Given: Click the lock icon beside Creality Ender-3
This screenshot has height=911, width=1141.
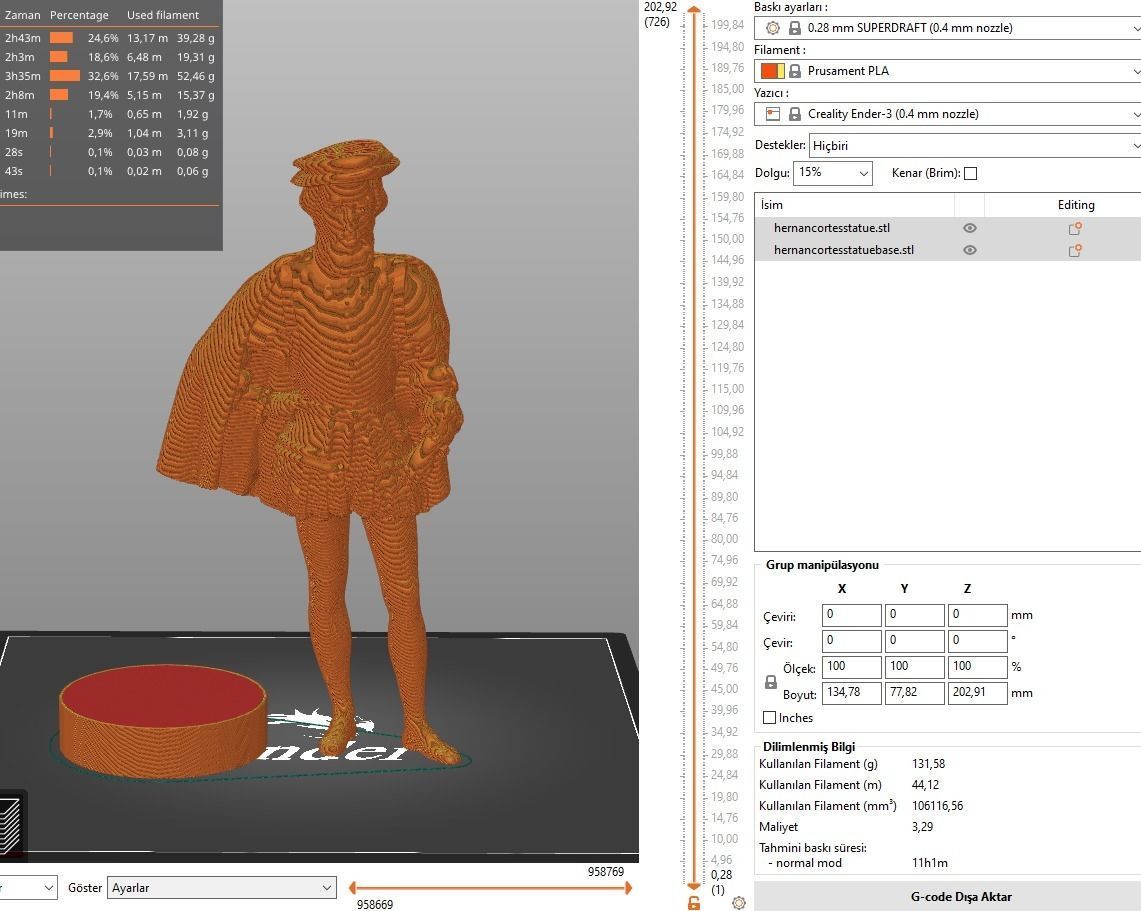Looking at the screenshot, I should pyautogui.click(x=795, y=114).
